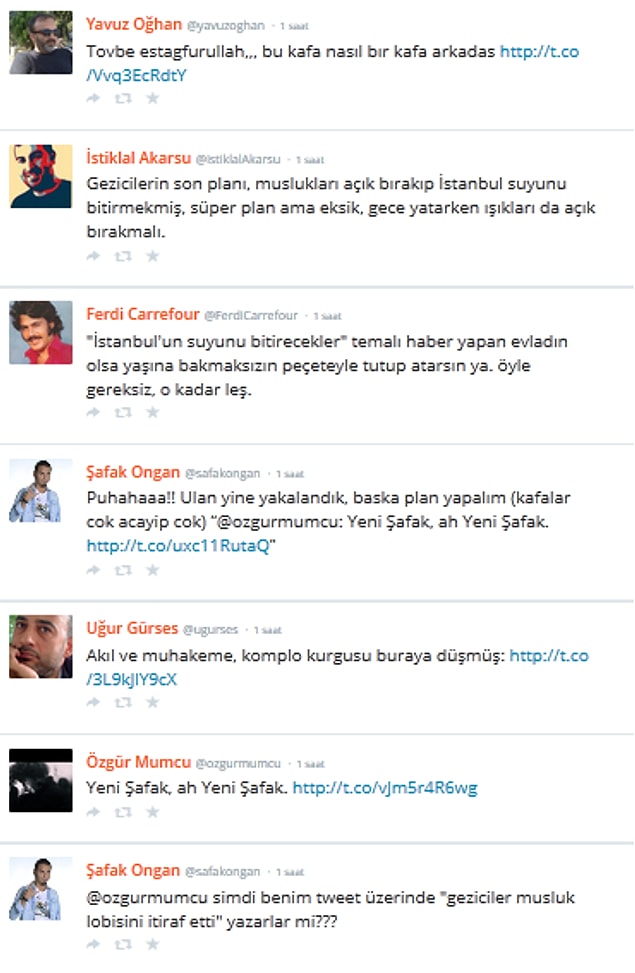635x973 pixels.
Task: Reply to Şafak Ongan's last tweet
Action: 93,944
